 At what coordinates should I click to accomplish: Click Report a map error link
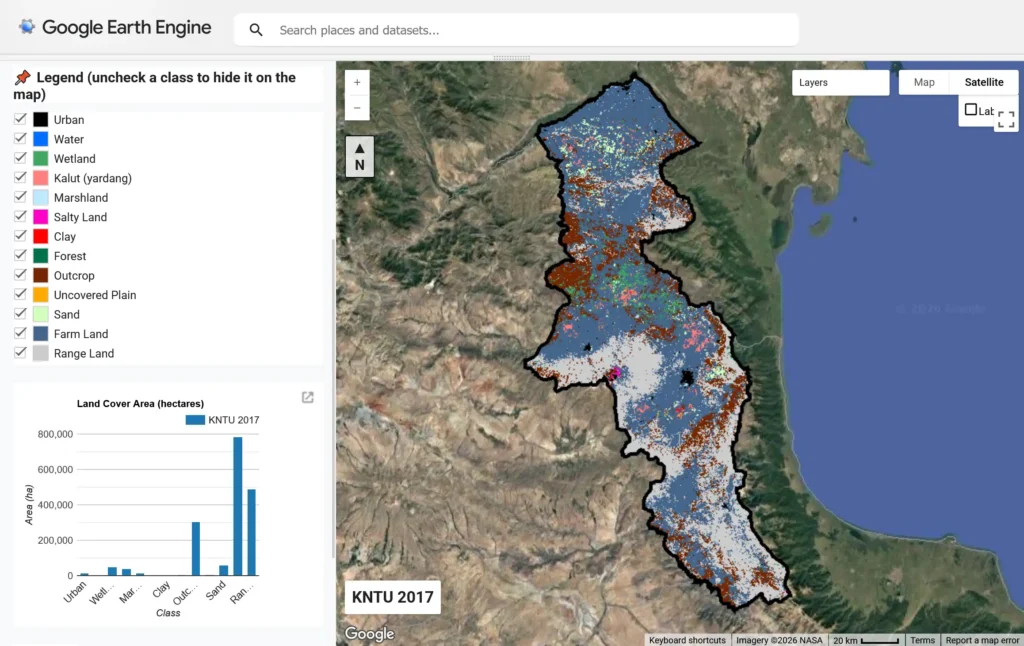coord(982,640)
